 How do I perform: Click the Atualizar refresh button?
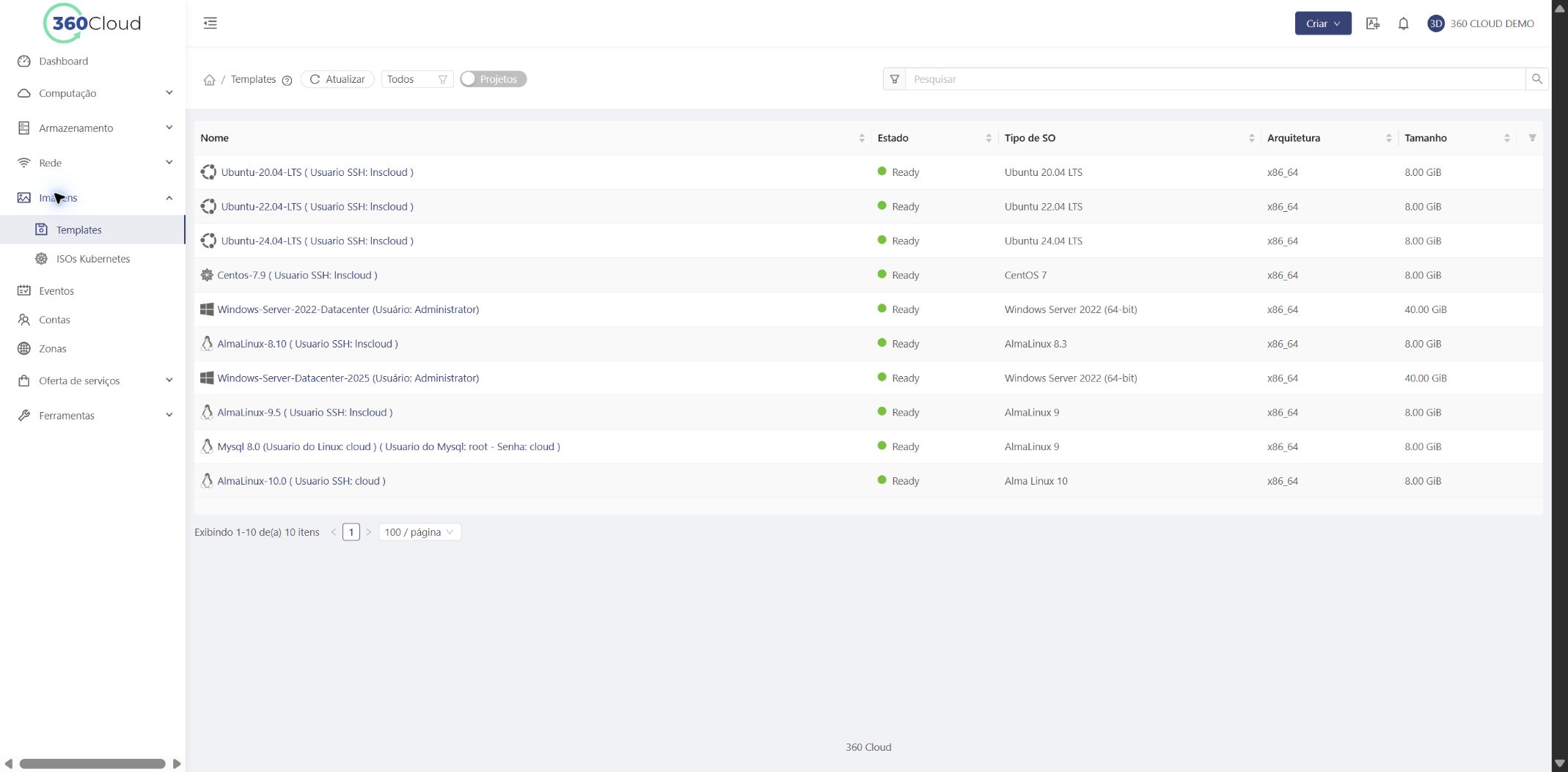pos(337,79)
